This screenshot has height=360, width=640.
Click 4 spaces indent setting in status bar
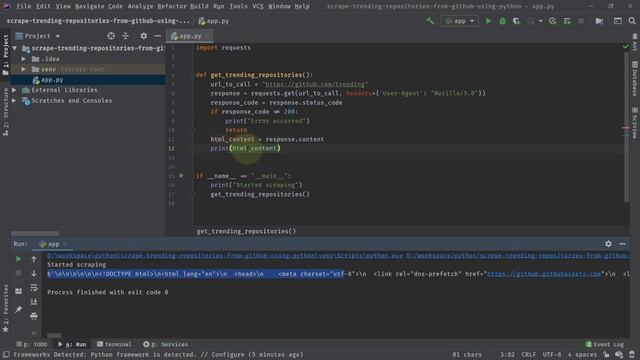point(582,355)
